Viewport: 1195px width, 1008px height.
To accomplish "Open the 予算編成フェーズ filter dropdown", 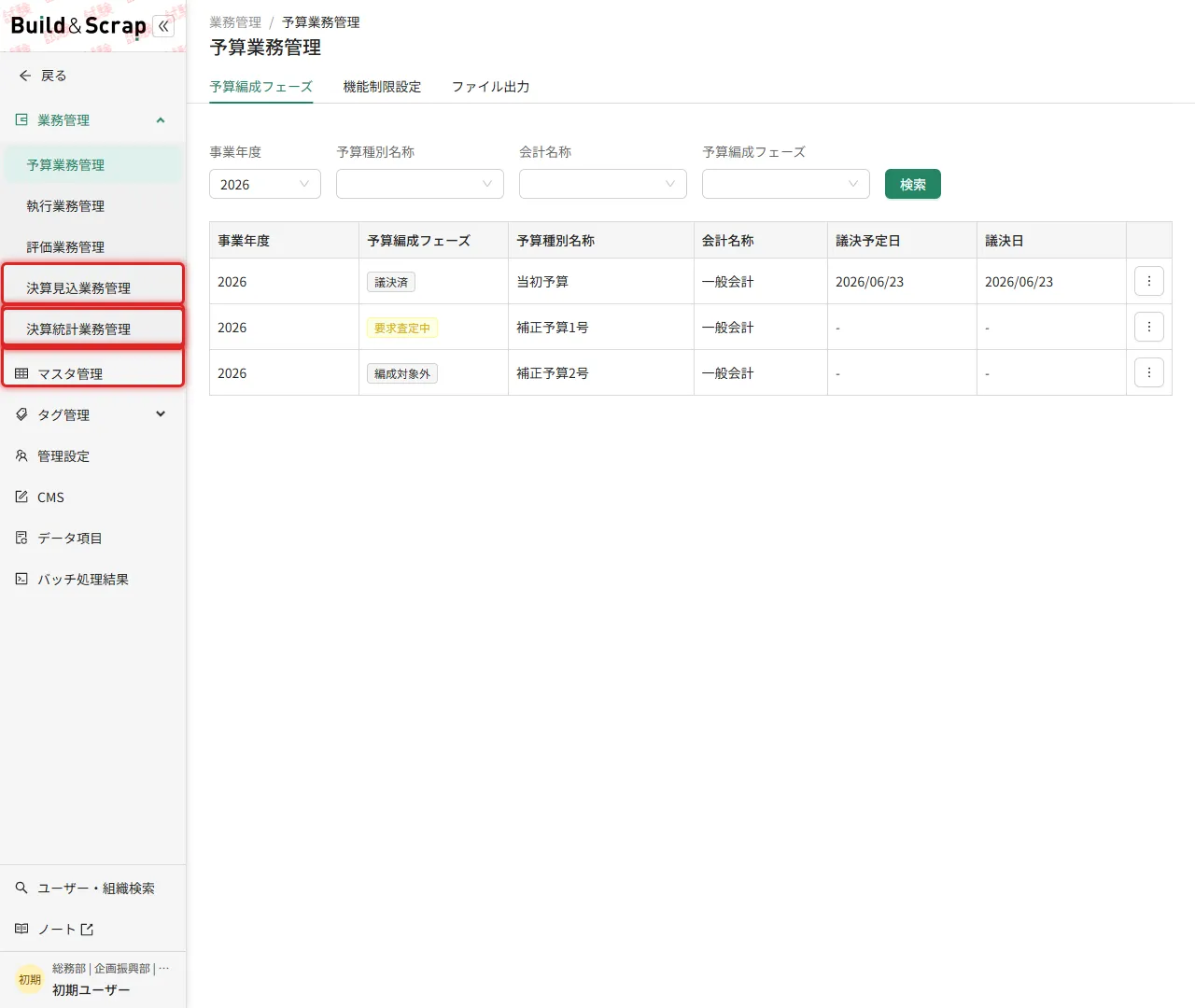I will point(786,184).
